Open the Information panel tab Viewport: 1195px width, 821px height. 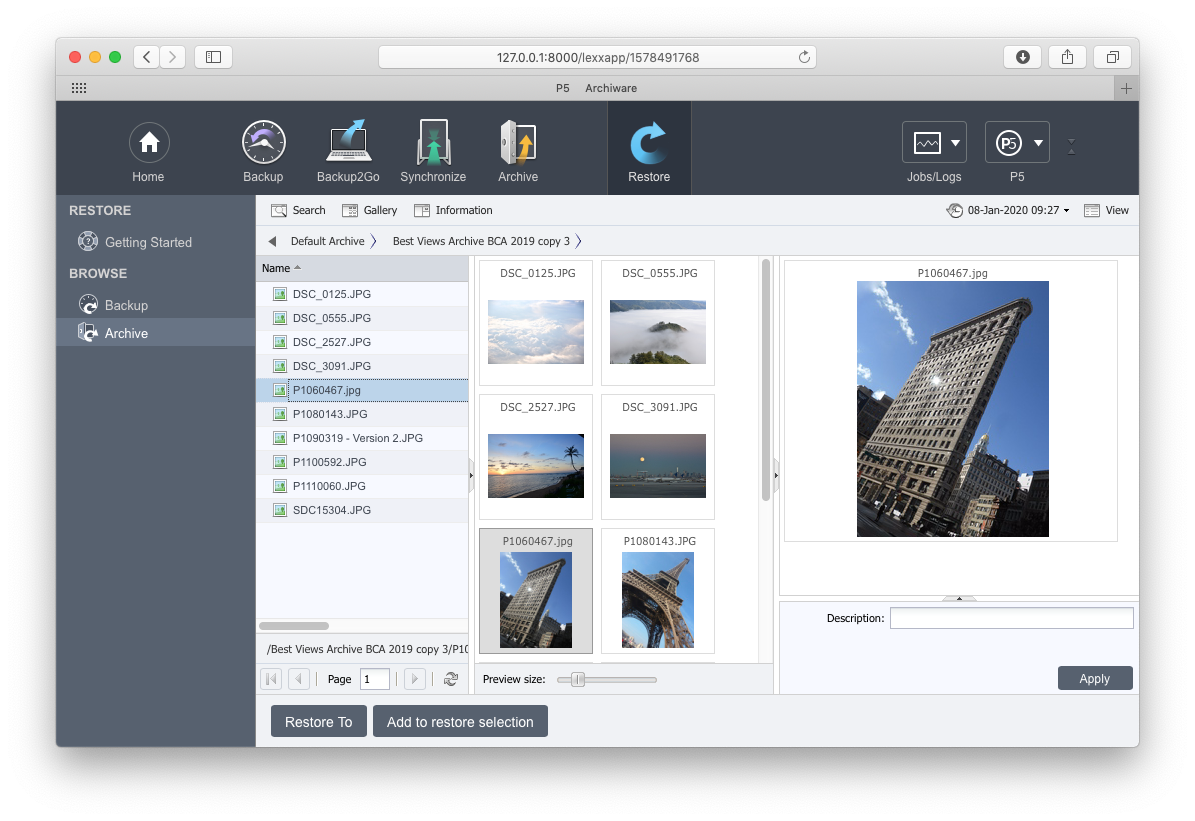point(453,210)
